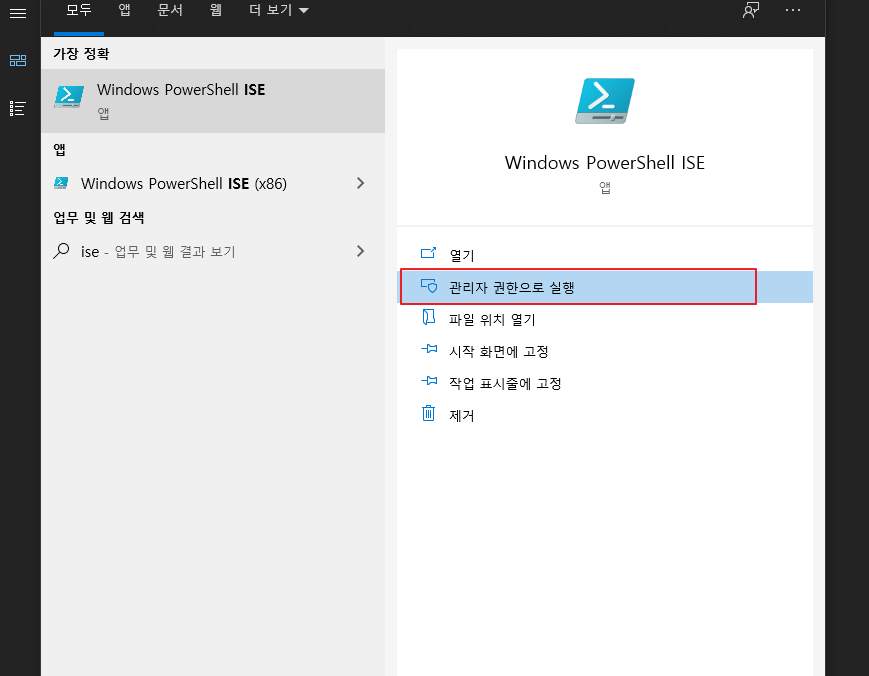The height and width of the screenshot is (676, 869).
Task: Select the tile view icon in left sidebar
Action: pos(18,60)
